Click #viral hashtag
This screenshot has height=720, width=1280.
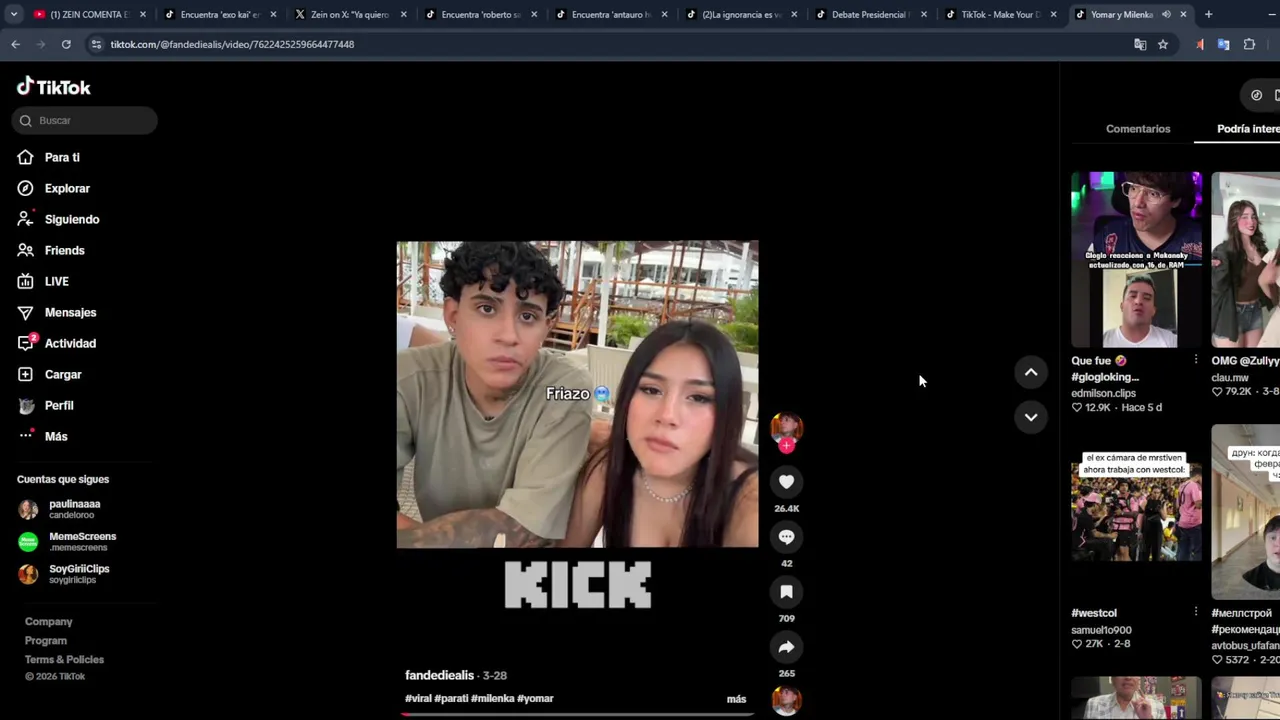pyautogui.click(x=418, y=698)
